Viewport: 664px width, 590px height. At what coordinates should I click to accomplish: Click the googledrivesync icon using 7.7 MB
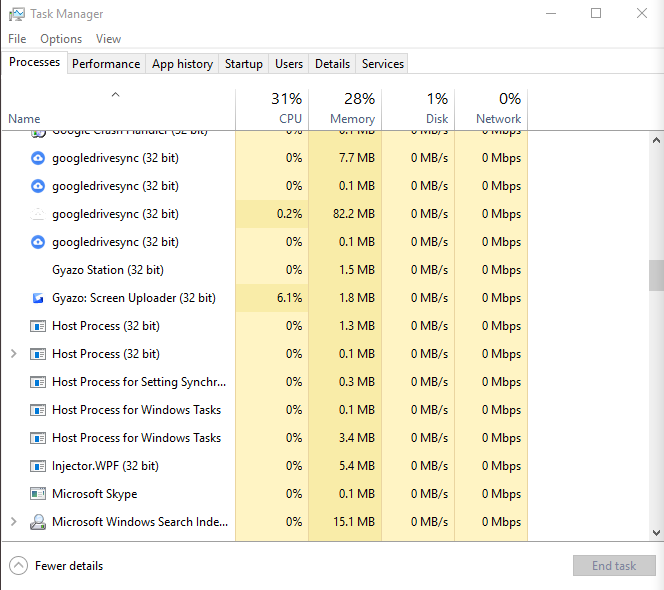(x=38, y=158)
